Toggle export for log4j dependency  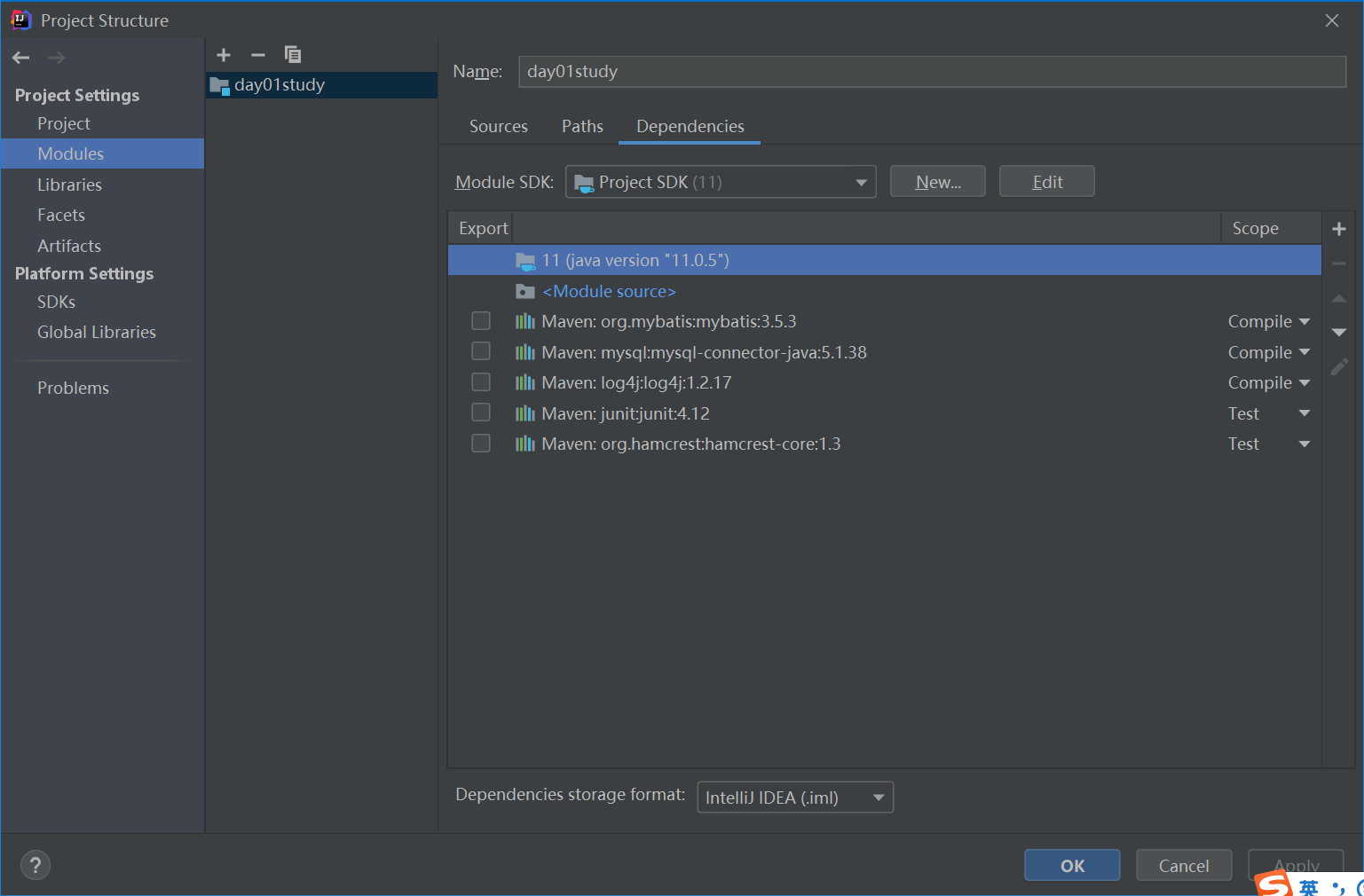tap(481, 381)
